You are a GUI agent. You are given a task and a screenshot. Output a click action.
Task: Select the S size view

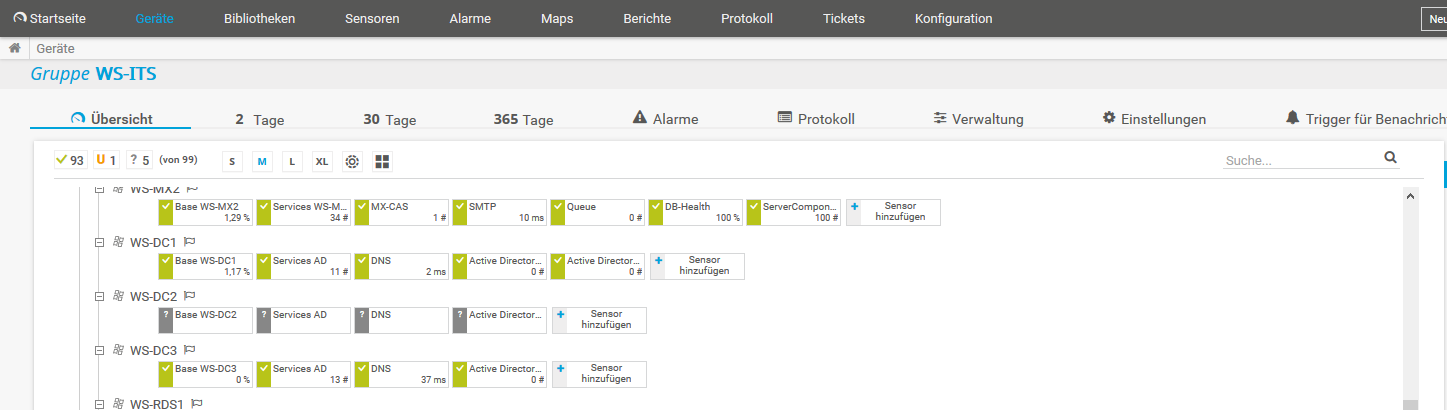coord(232,161)
